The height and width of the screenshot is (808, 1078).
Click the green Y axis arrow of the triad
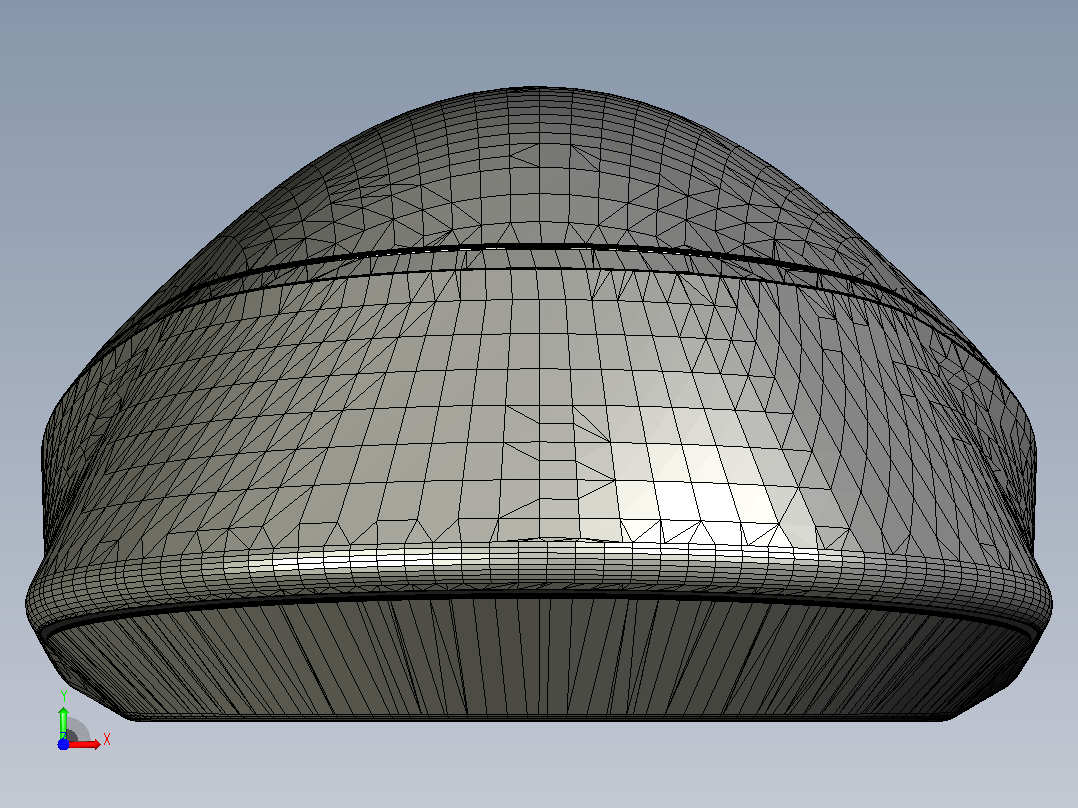(63, 723)
